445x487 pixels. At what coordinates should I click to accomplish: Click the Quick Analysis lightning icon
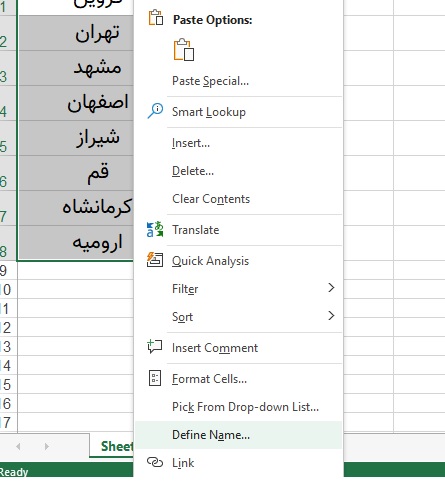[x=155, y=260]
